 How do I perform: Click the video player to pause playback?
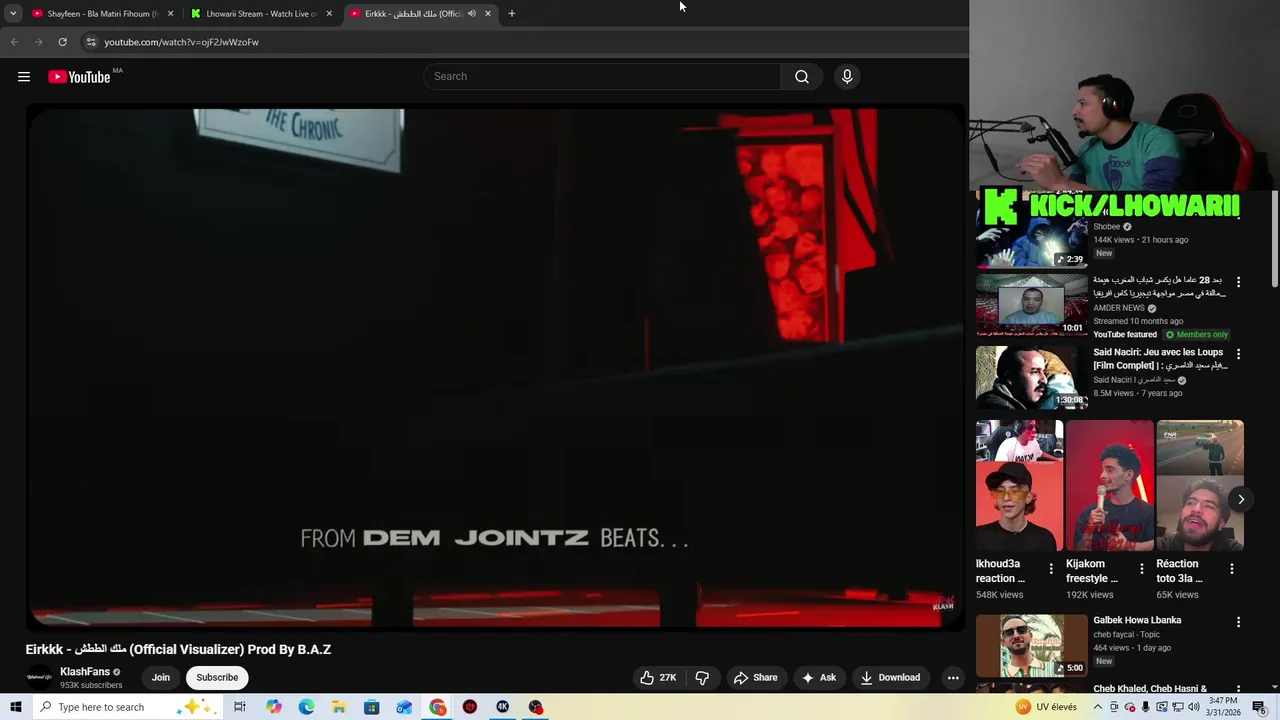point(496,368)
